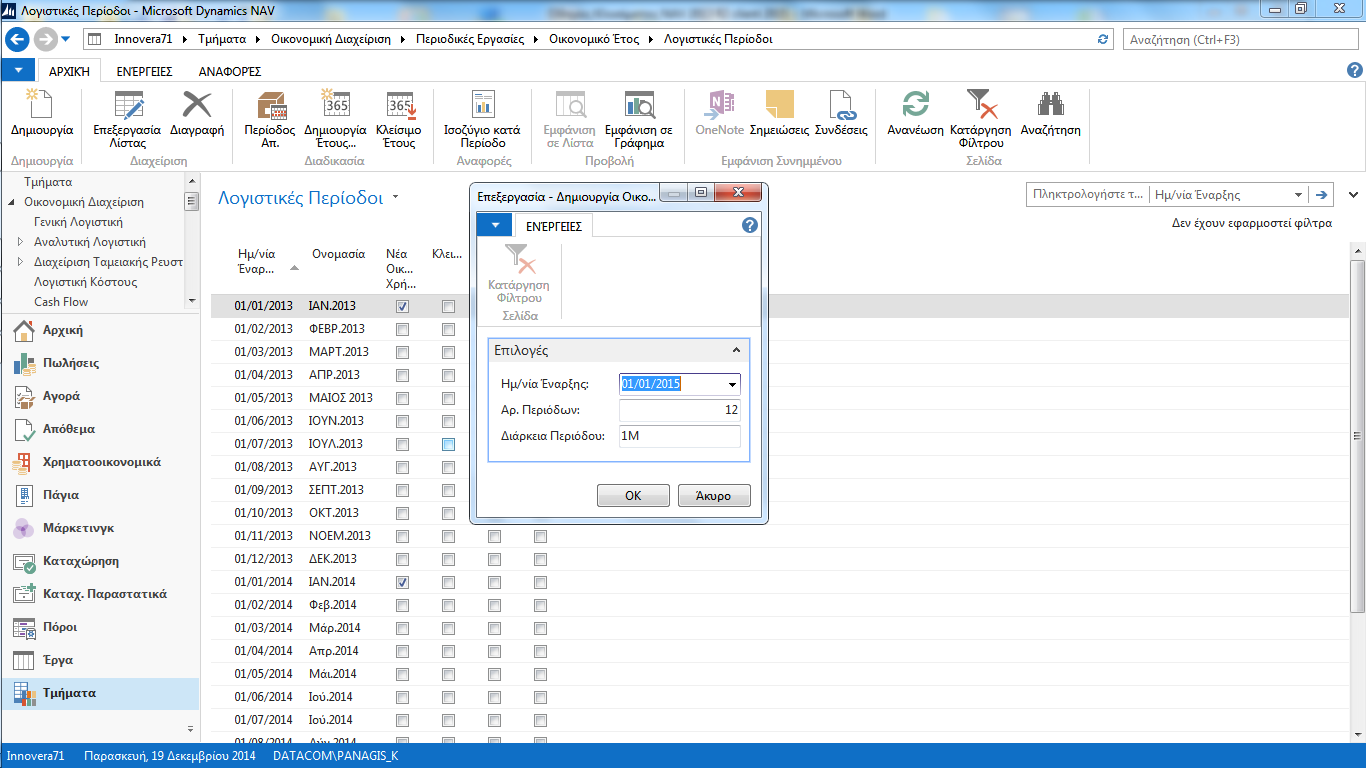
Task: Cancel dialog with Άκυρο button
Action: (714, 496)
